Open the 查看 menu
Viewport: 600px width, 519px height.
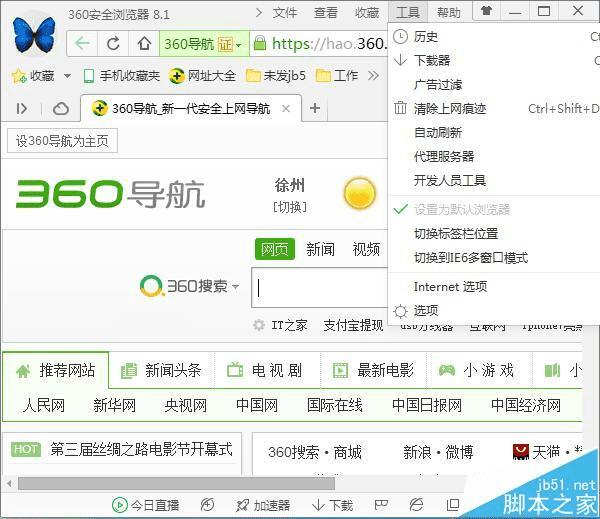(326, 13)
